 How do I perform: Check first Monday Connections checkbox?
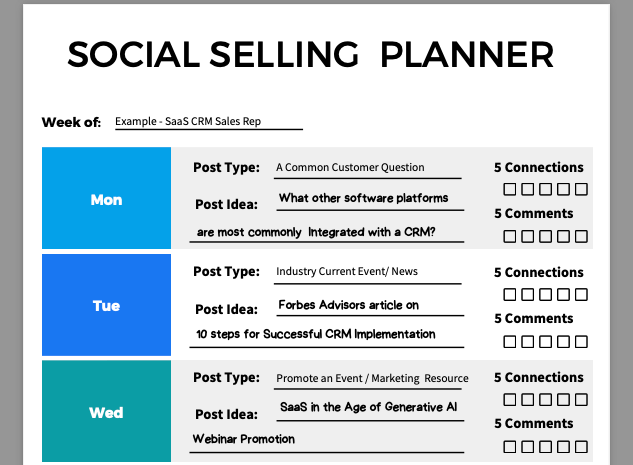[509, 189]
